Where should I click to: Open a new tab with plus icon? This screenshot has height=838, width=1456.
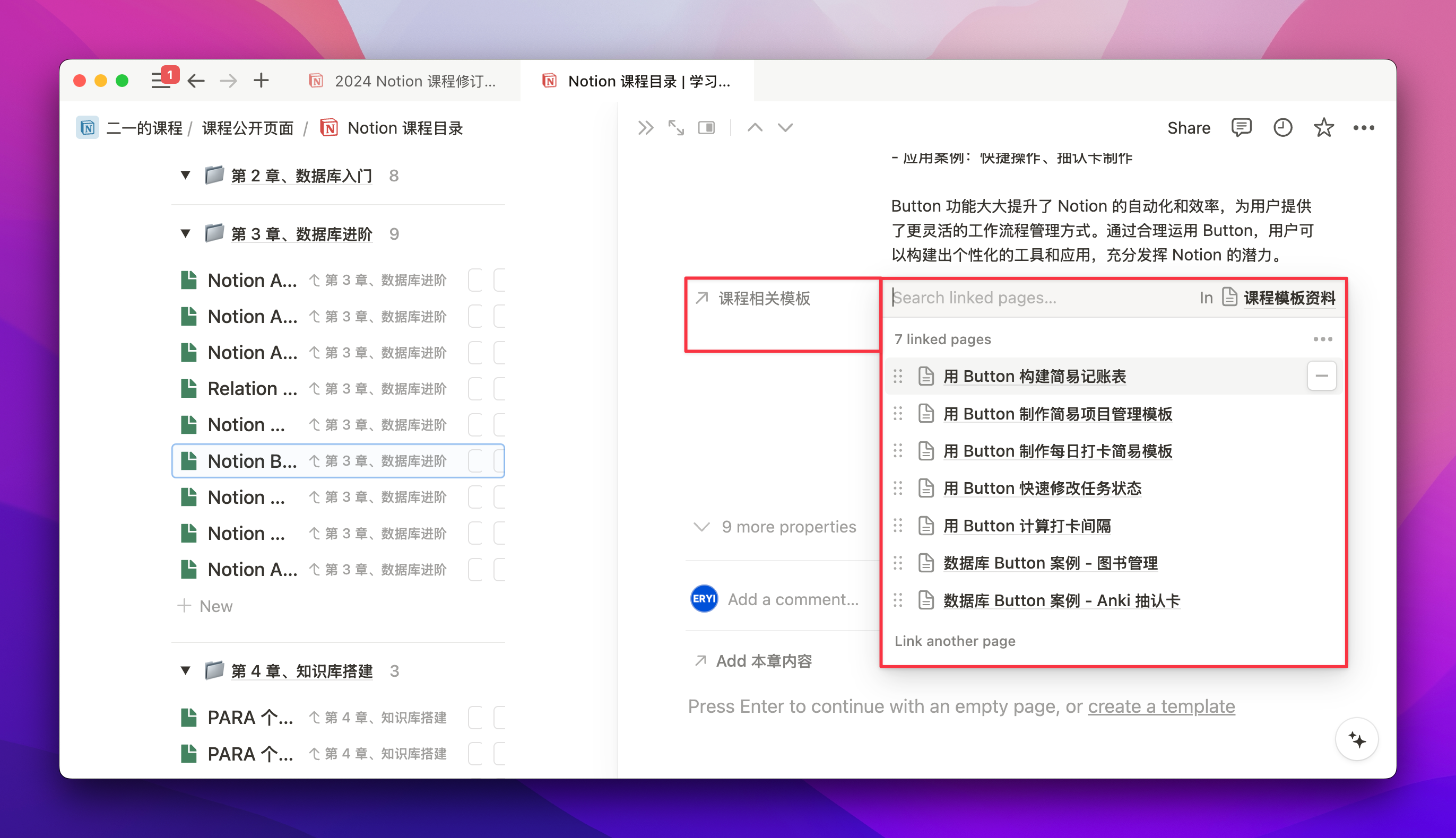[x=262, y=81]
